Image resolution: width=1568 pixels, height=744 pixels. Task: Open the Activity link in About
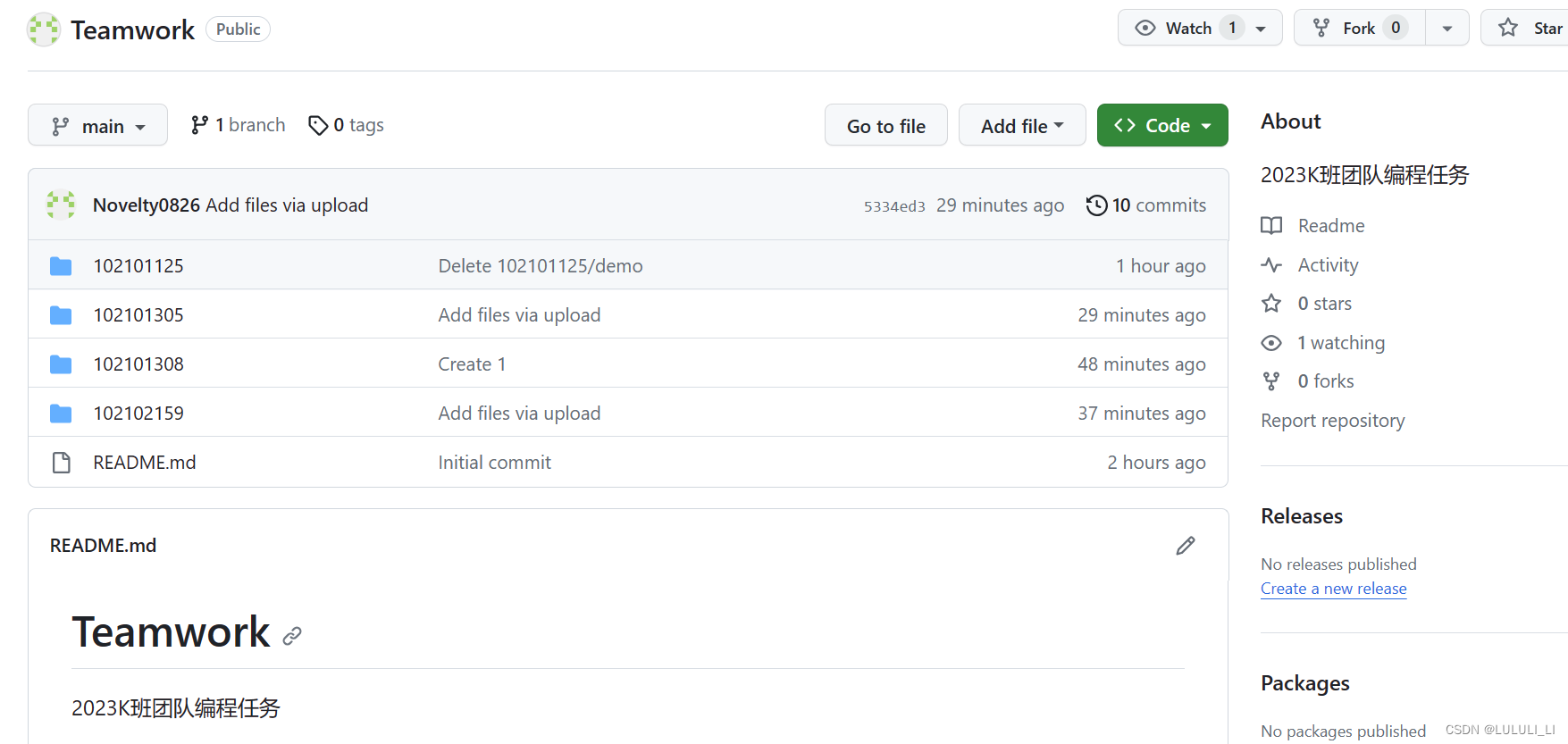point(1328,265)
